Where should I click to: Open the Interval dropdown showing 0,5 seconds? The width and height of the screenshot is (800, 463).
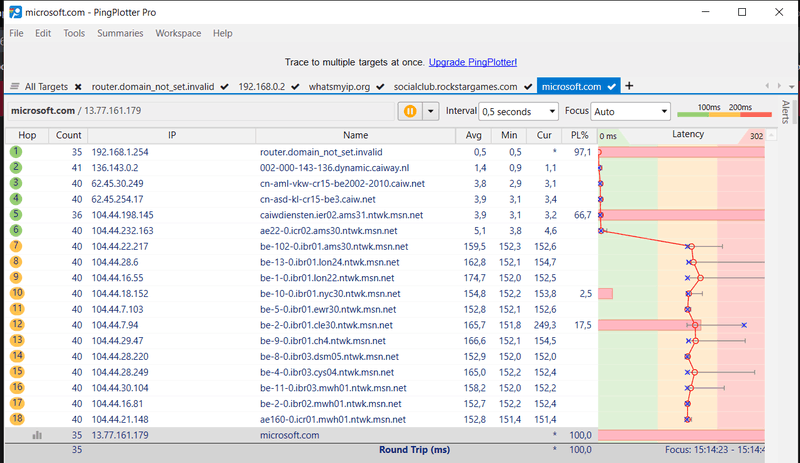tap(518, 111)
